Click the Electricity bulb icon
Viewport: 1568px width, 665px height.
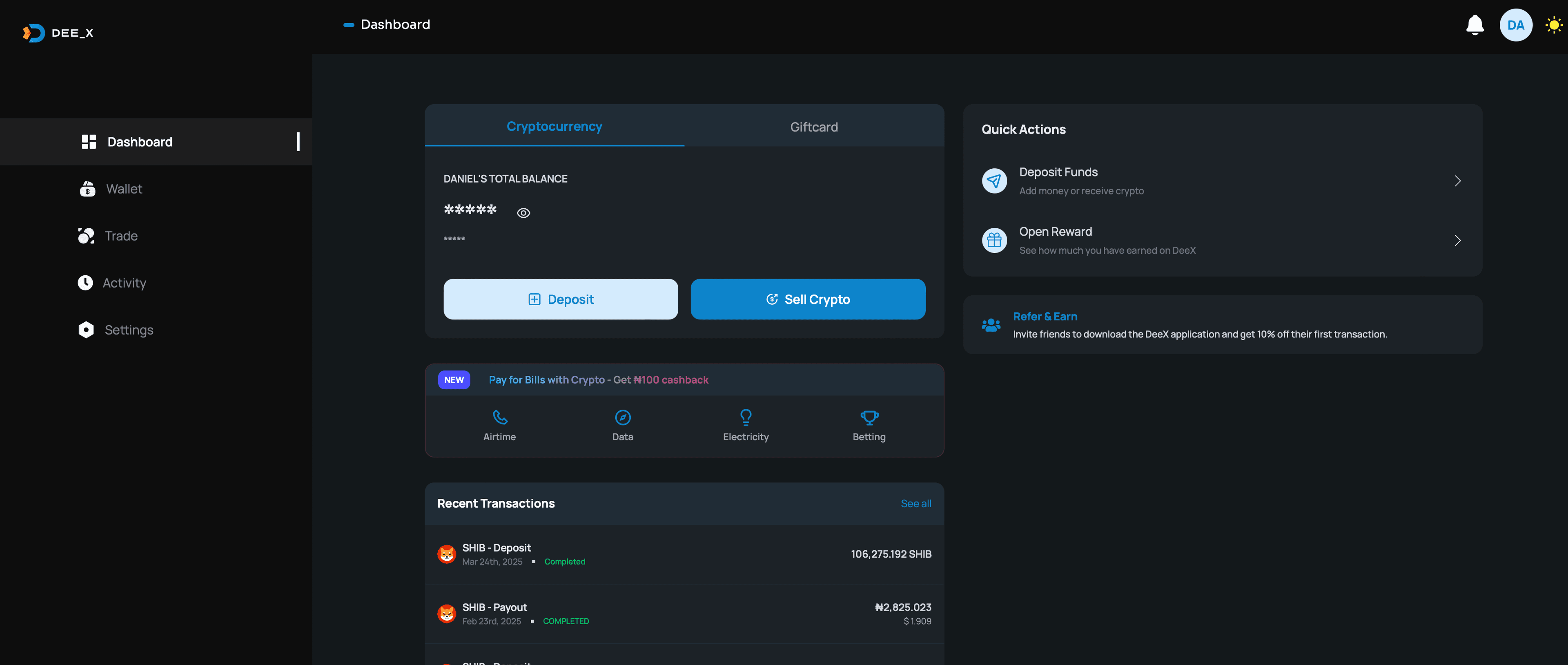tap(746, 417)
